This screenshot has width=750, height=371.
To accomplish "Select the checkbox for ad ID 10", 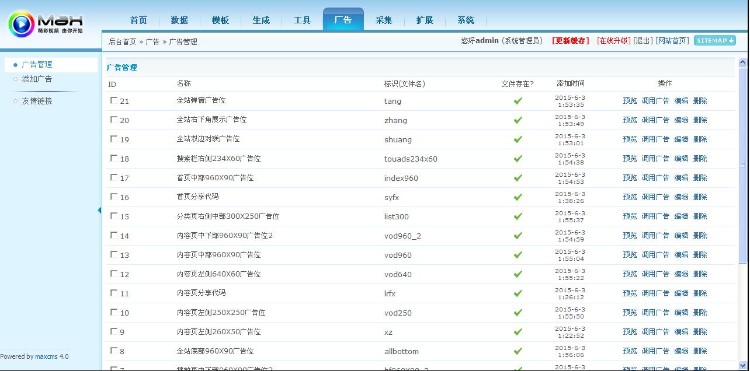I will tap(113, 312).
